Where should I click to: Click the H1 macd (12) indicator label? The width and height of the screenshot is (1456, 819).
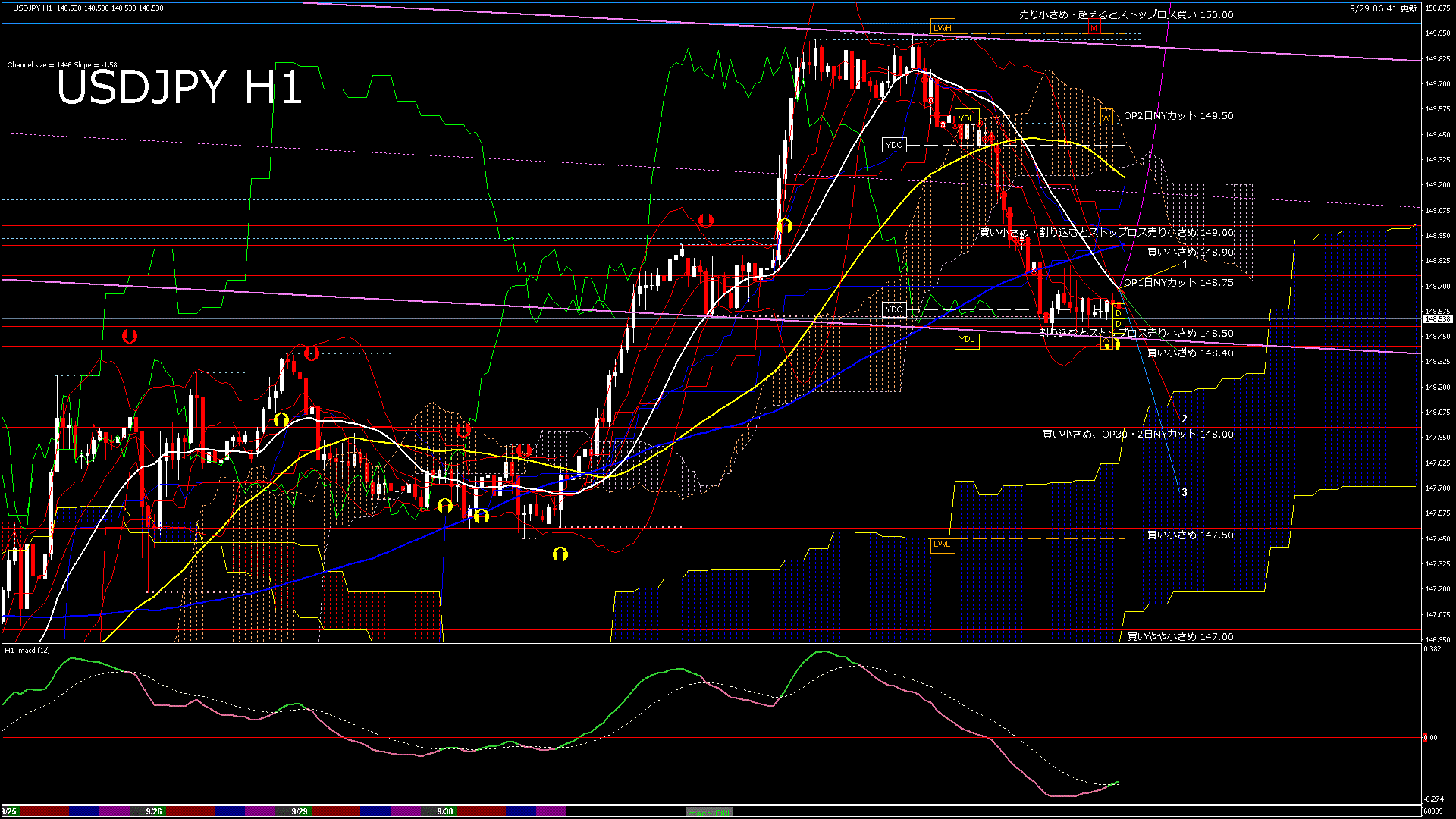(x=28, y=650)
